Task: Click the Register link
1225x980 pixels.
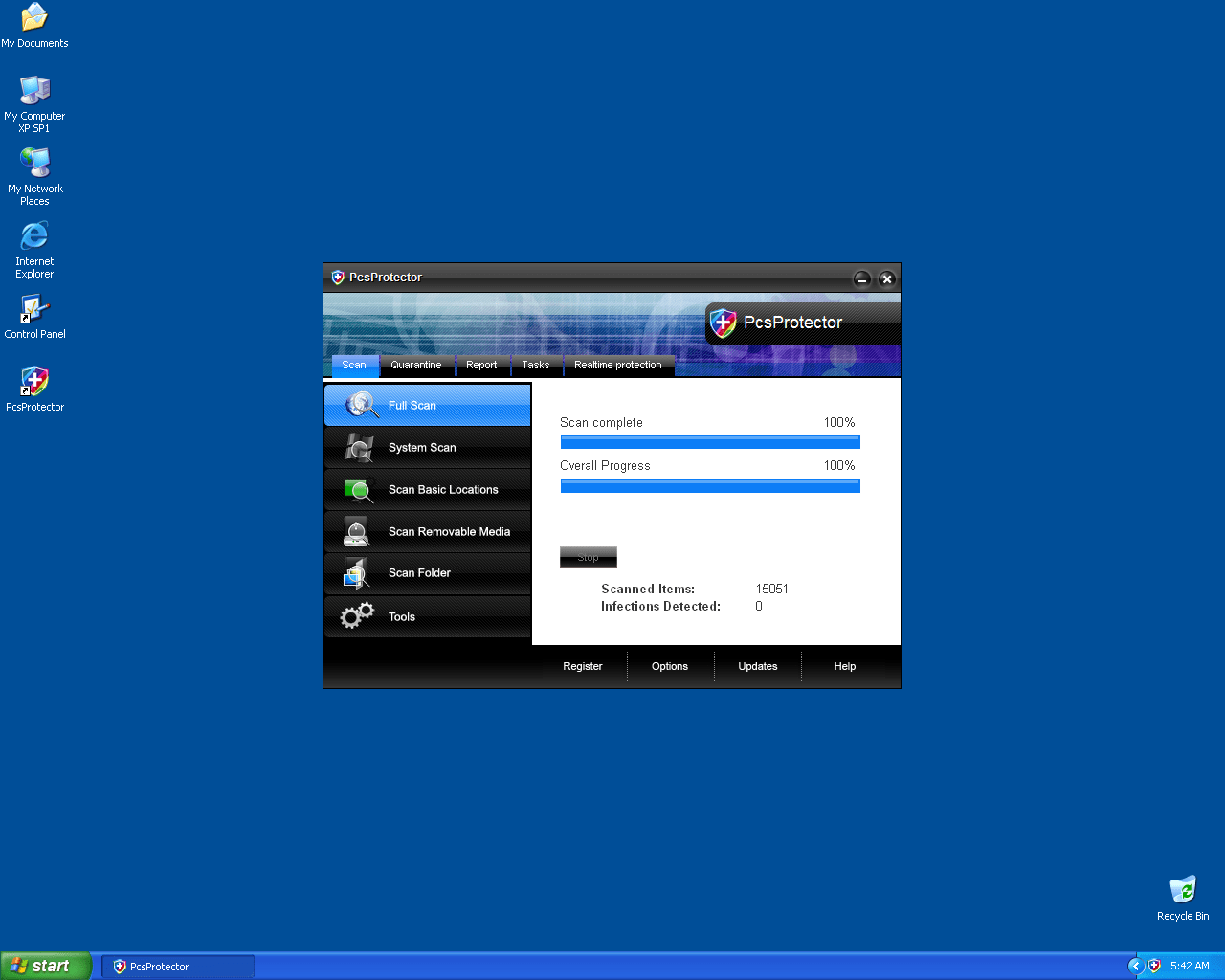Action: point(583,666)
